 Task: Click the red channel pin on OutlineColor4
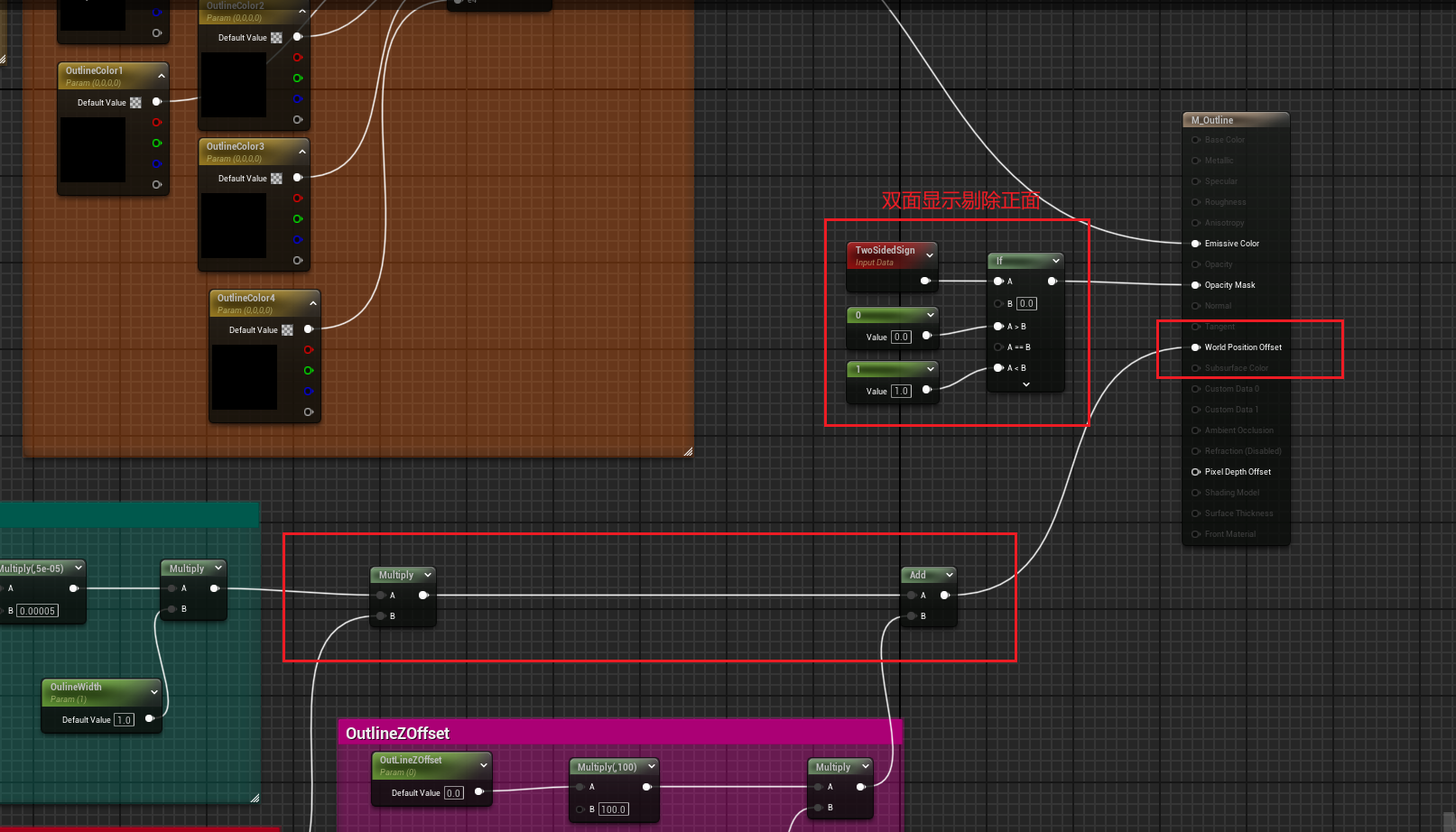[x=309, y=350]
